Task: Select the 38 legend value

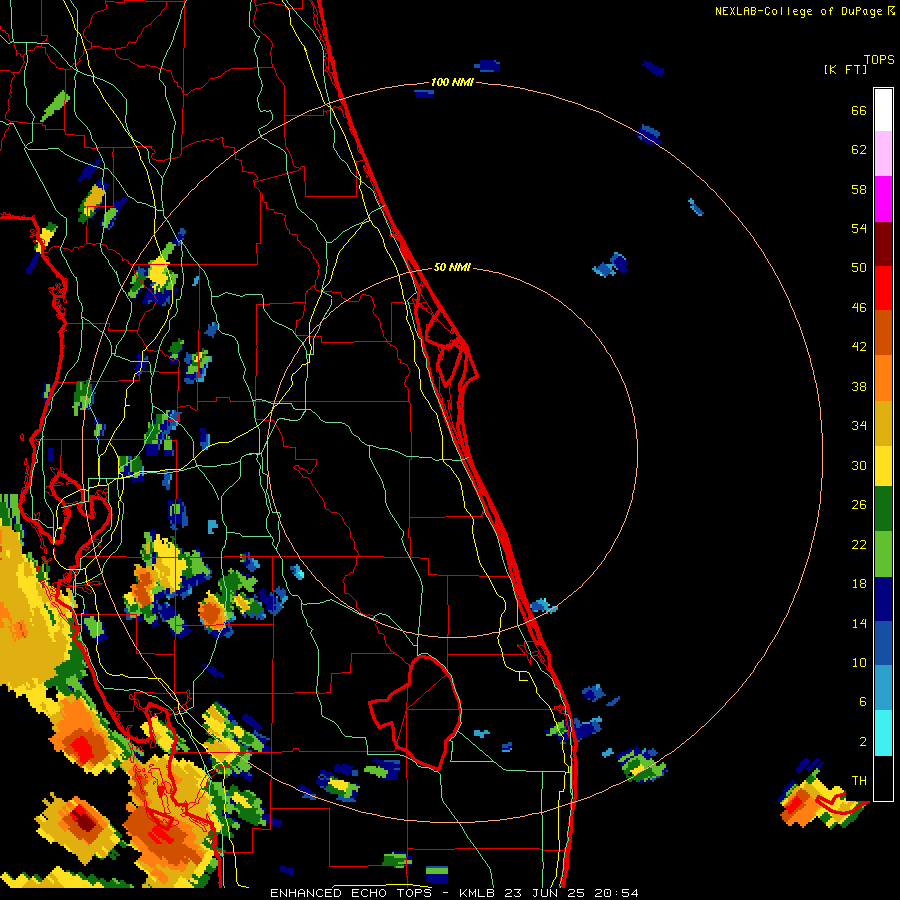Action: 859,387
